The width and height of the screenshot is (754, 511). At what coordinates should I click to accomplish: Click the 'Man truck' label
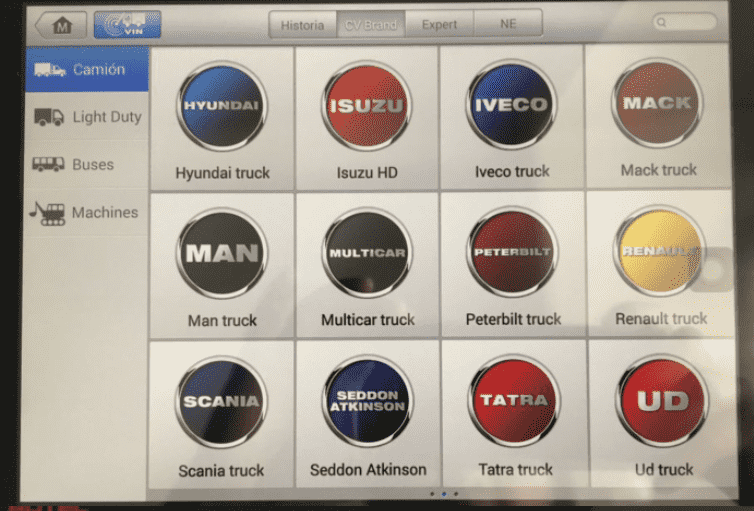click(222, 320)
